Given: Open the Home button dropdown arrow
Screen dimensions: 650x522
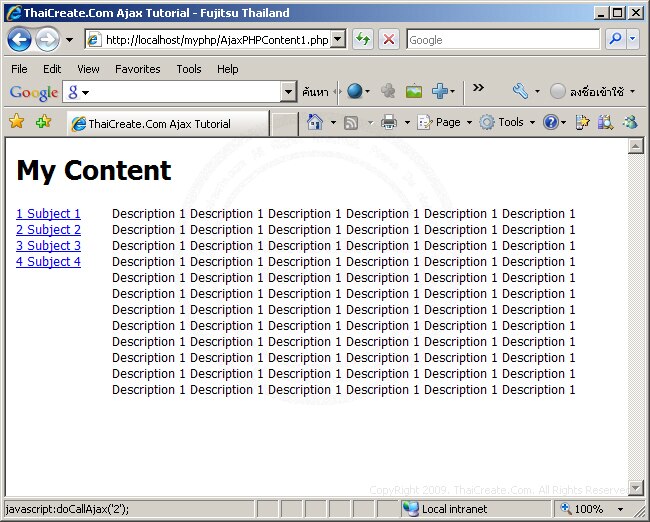Looking at the screenshot, I should tap(333, 122).
